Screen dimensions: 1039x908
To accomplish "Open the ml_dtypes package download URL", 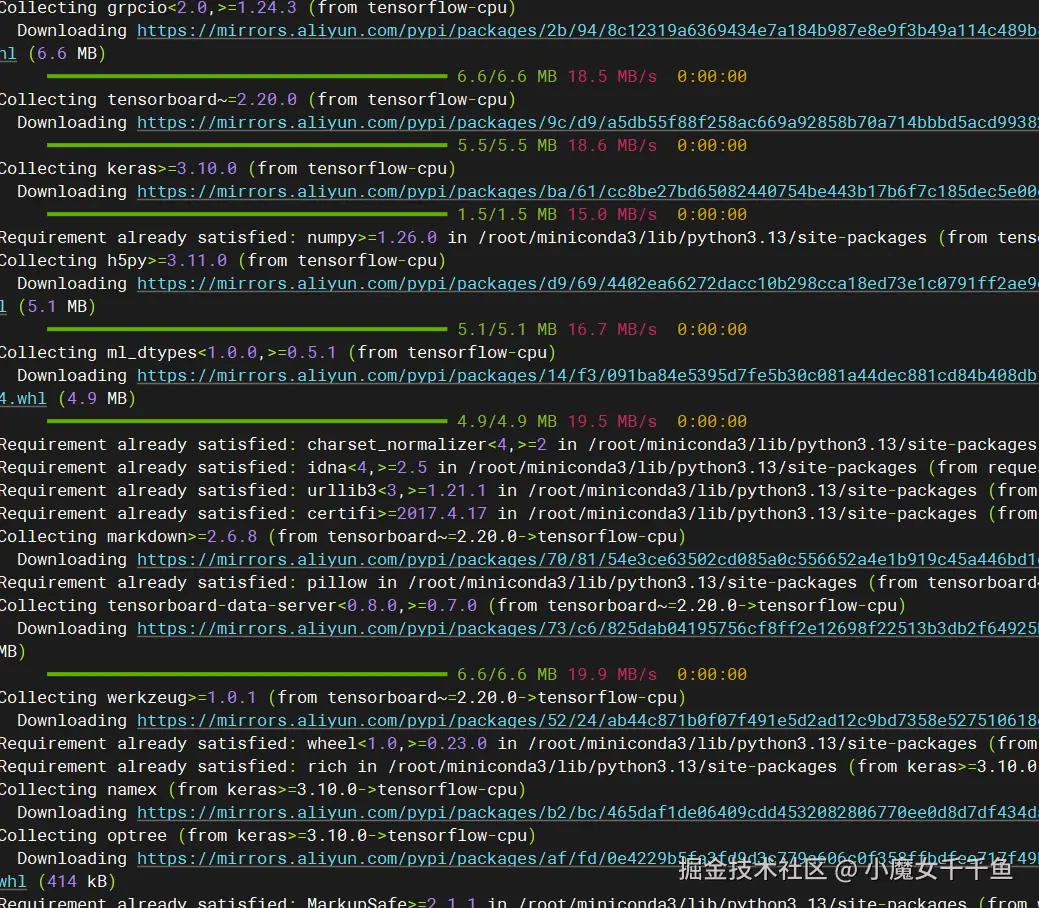I will click(x=588, y=376).
